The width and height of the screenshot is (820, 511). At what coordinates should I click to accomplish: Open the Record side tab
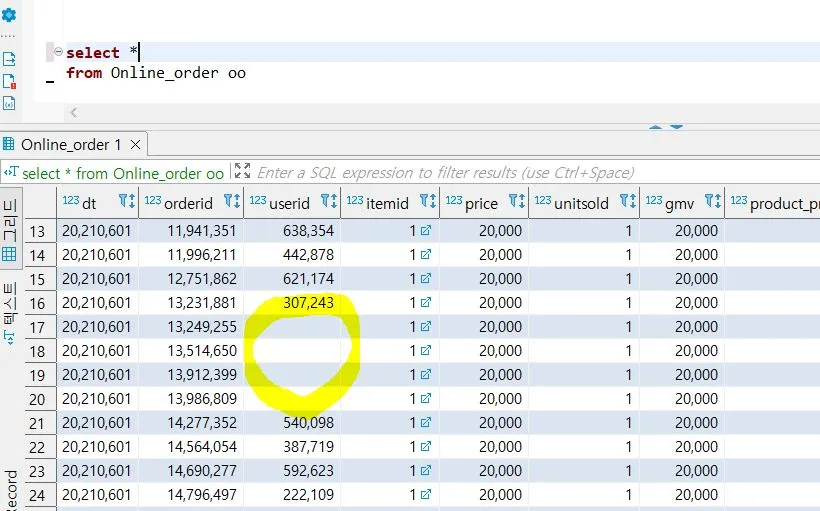pos(10,490)
